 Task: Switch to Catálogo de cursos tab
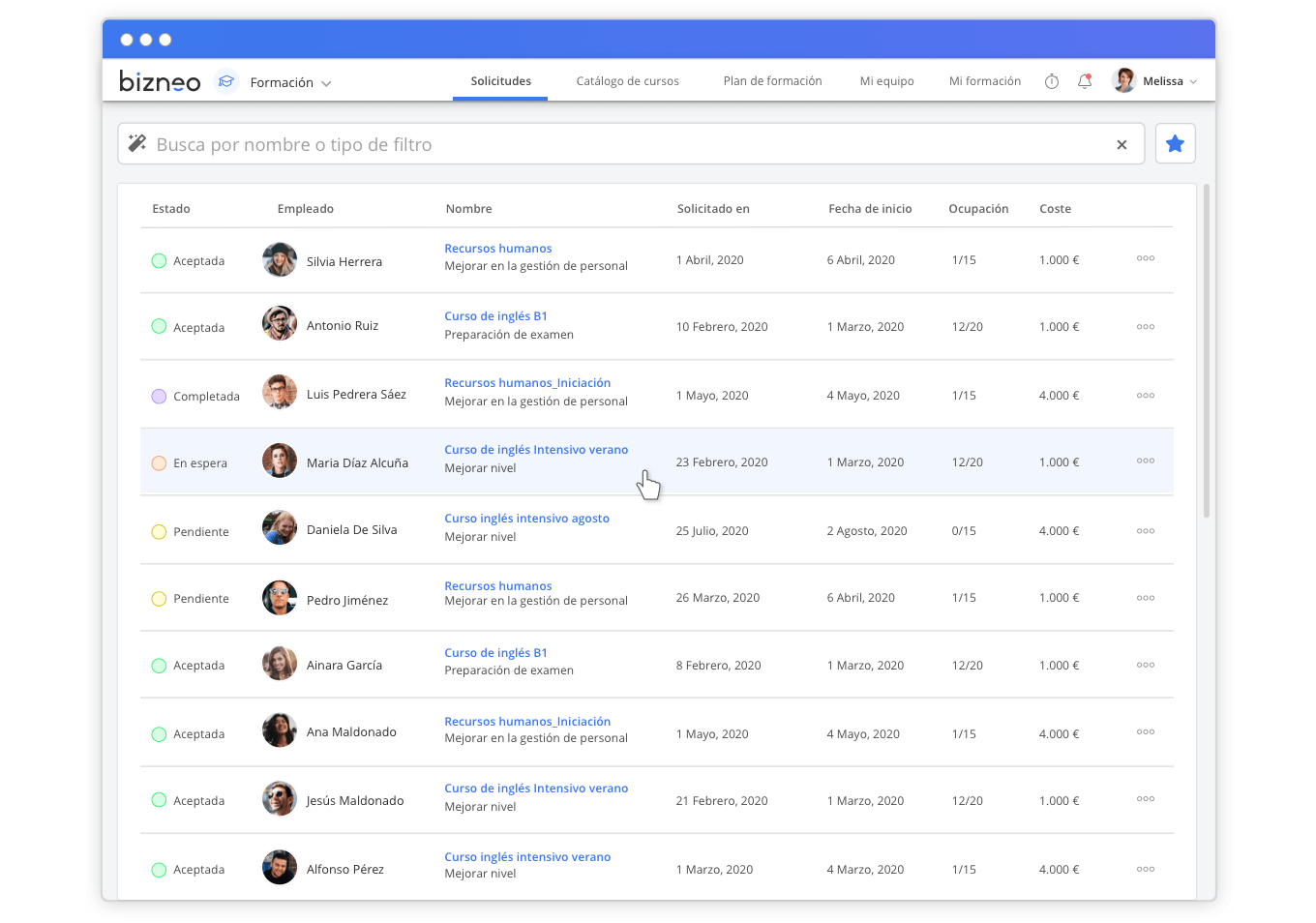click(627, 81)
